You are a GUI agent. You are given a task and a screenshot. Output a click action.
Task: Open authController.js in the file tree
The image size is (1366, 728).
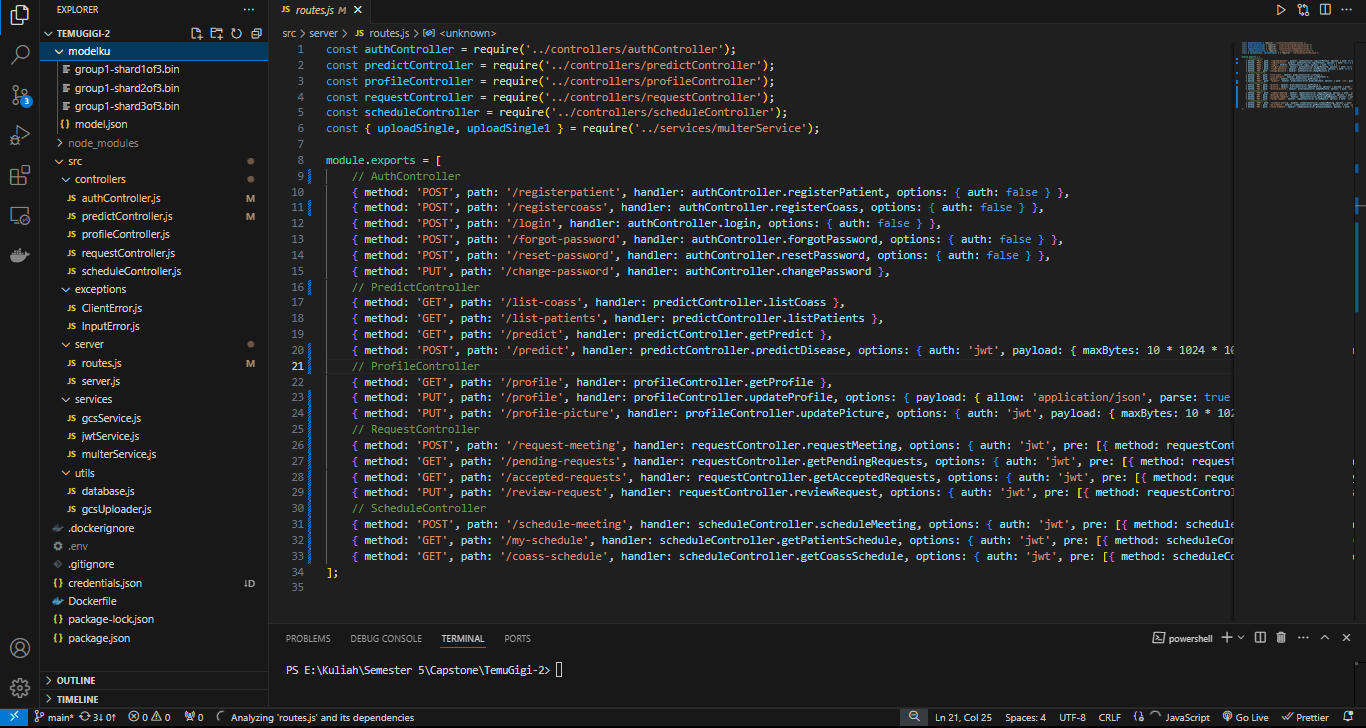(121, 198)
